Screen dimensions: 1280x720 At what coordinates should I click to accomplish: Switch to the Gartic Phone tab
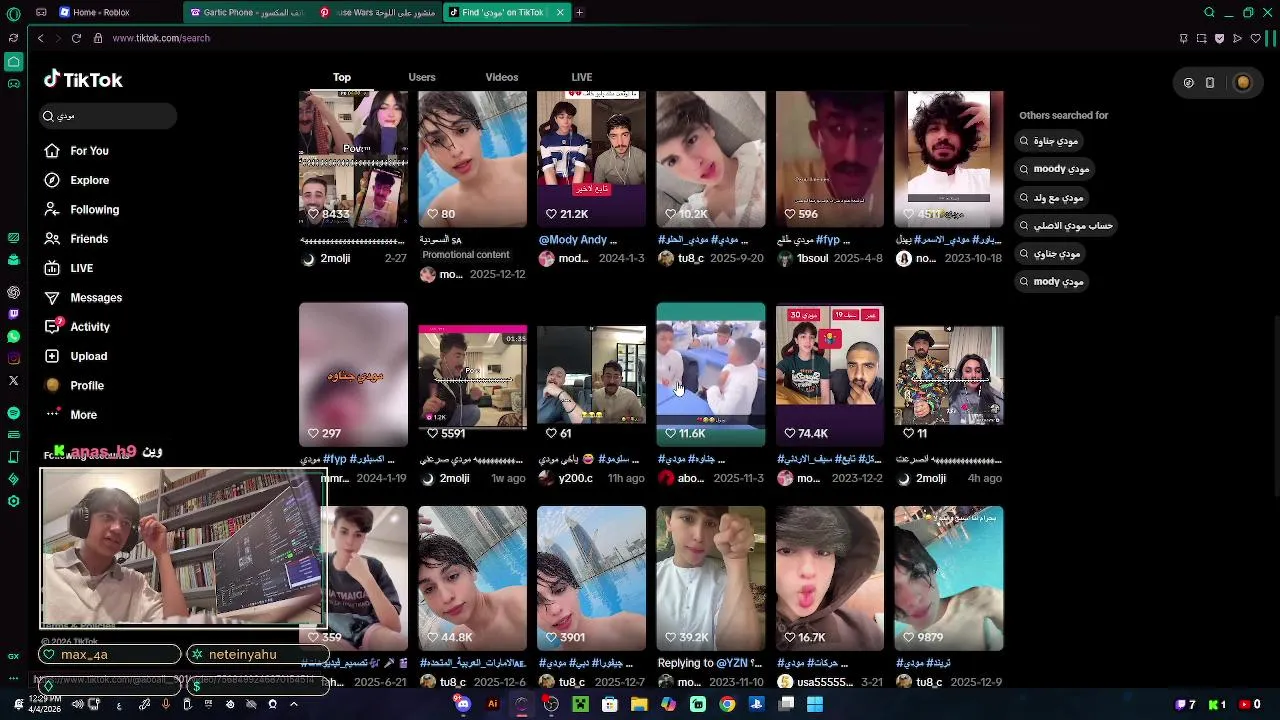[248, 13]
